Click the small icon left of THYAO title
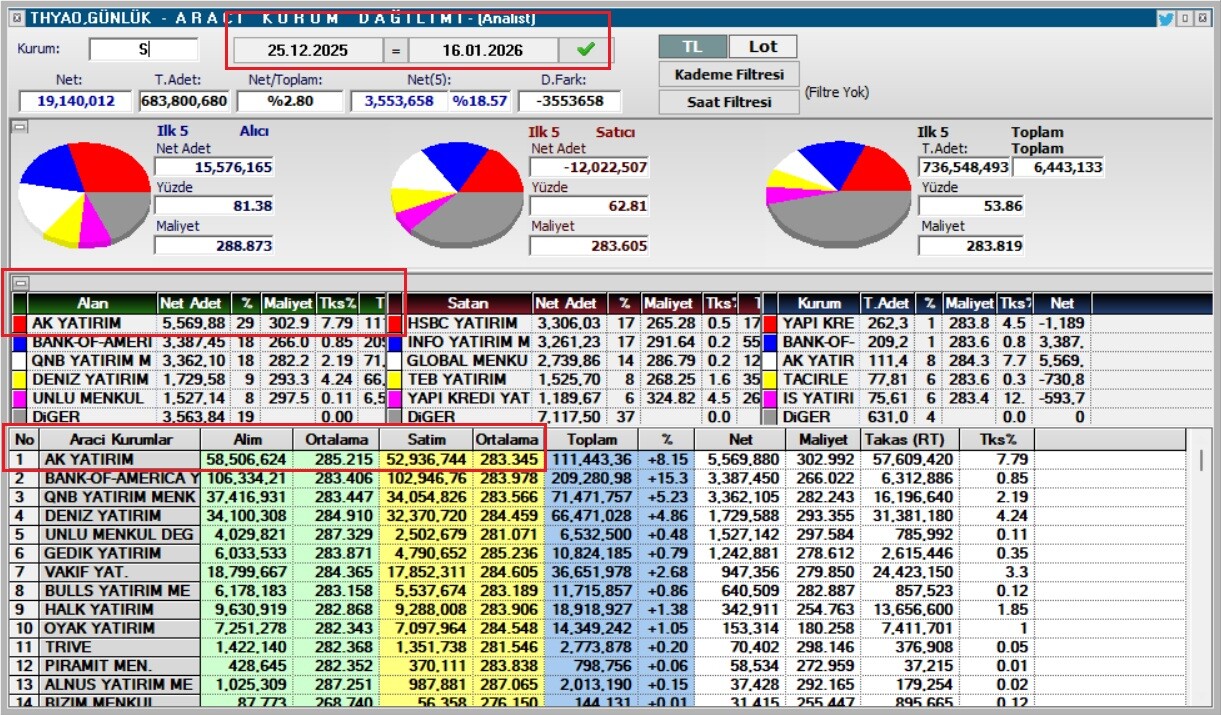 (15, 18)
